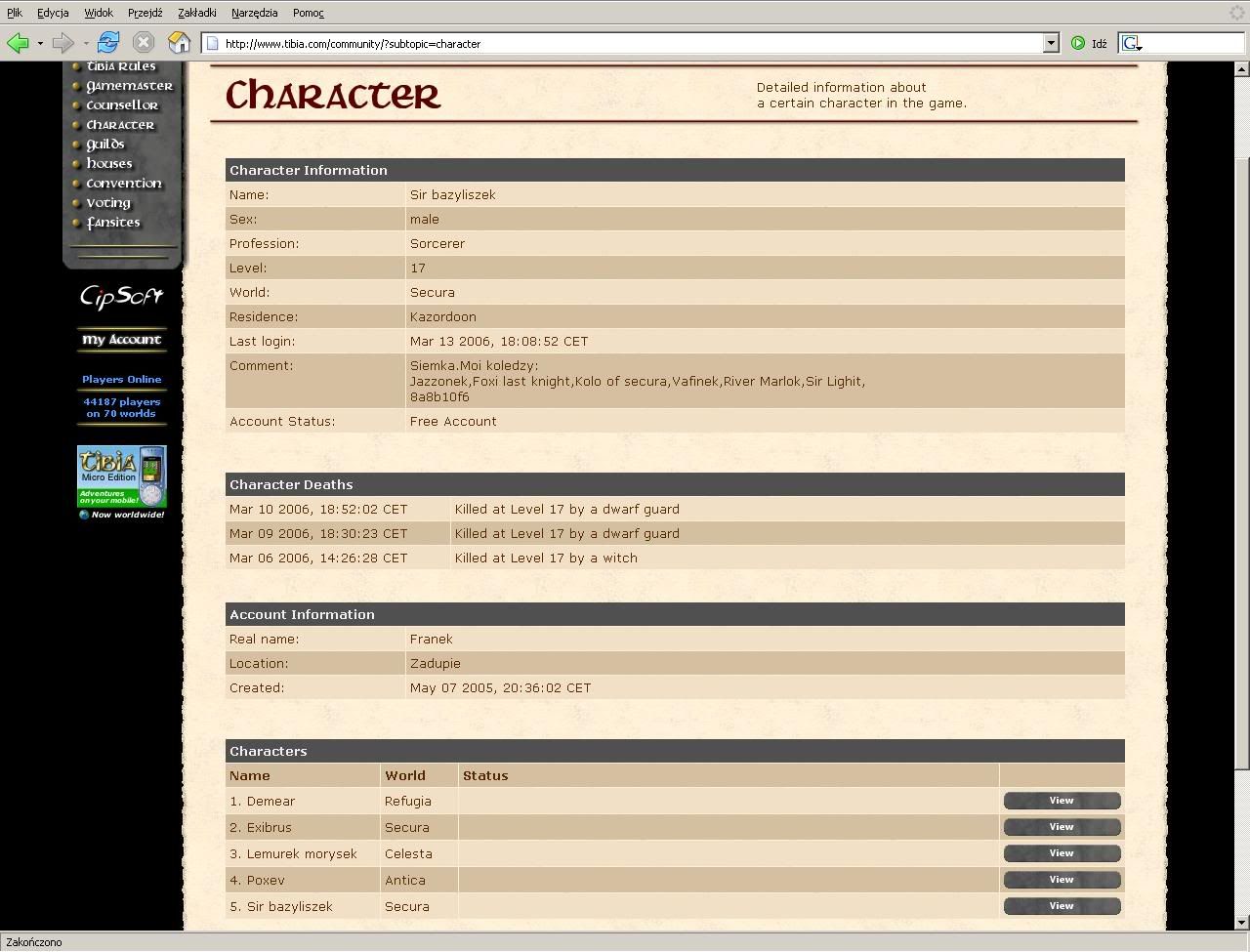
Task: Click the Stop loading icon
Action: pyautogui.click(x=144, y=43)
